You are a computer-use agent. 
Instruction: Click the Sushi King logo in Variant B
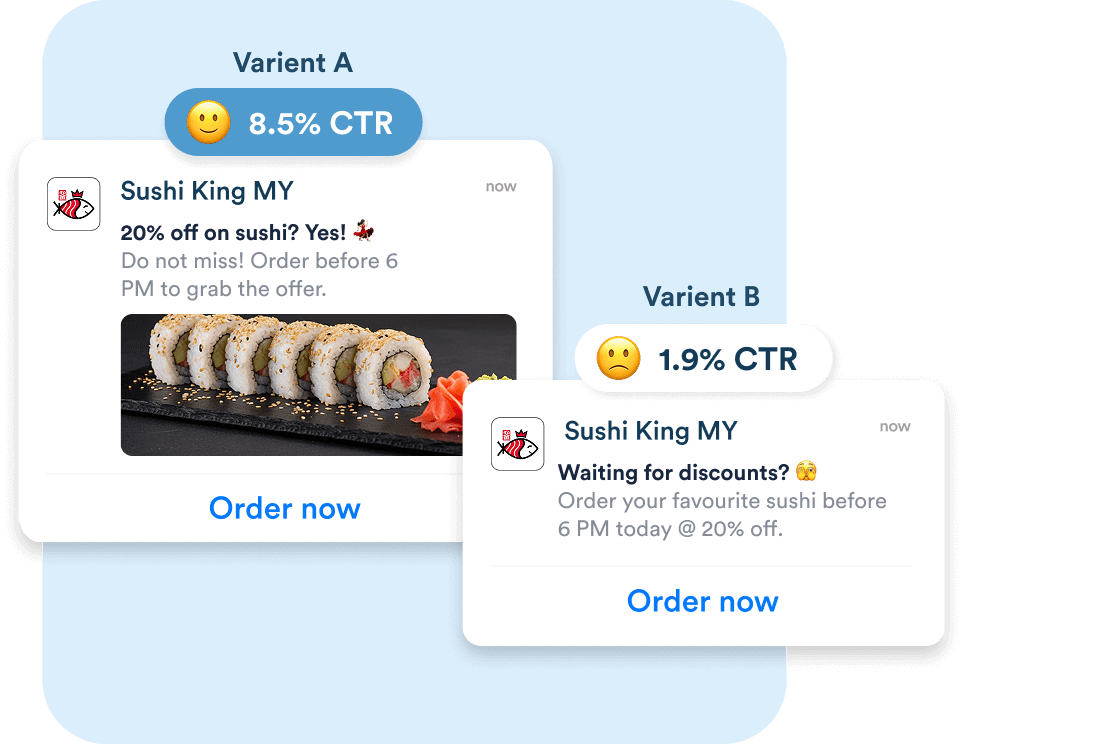[x=517, y=444]
